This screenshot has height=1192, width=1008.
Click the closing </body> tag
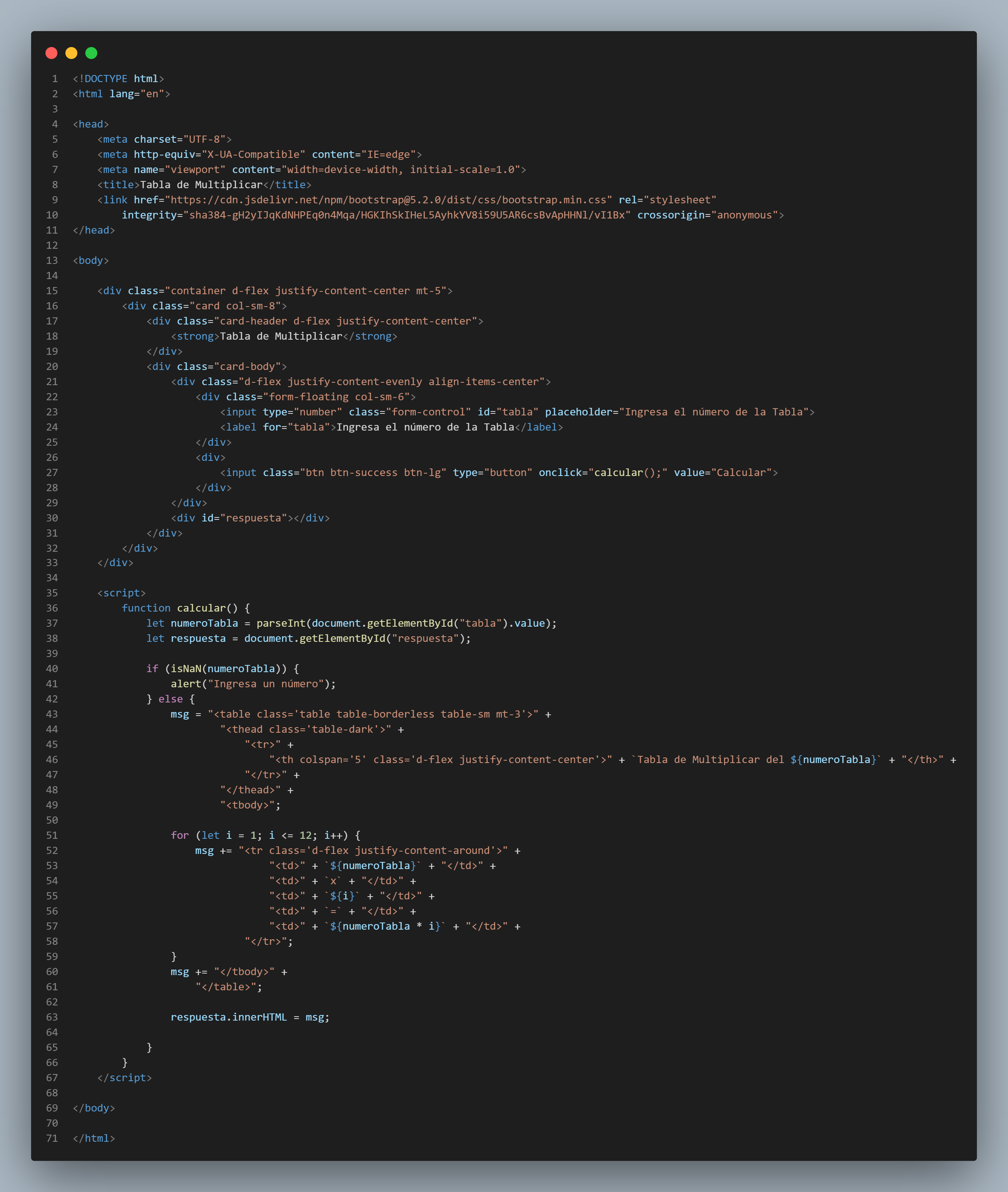pos(94,1108)
